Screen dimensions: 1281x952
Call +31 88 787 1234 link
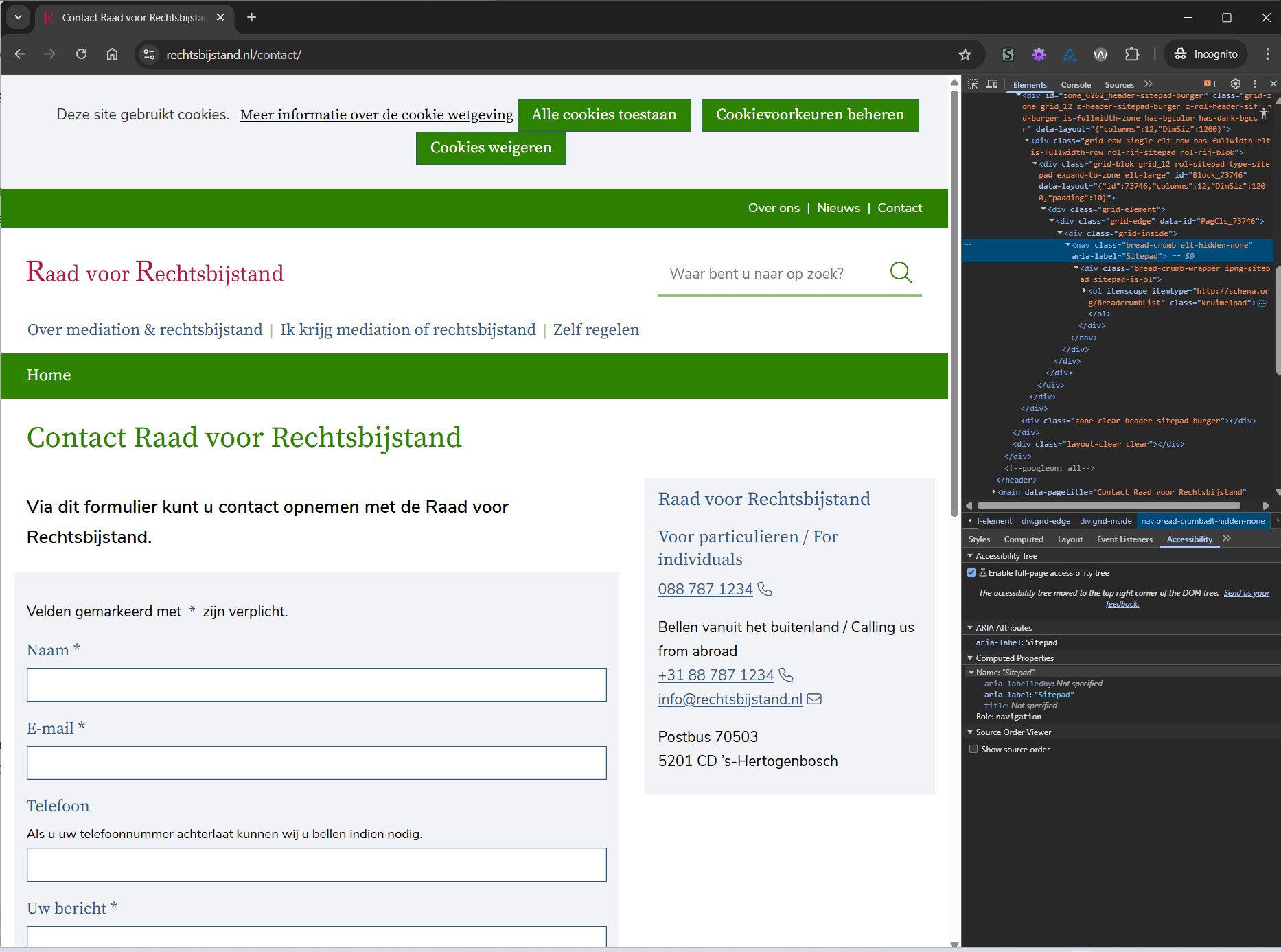click(715, 675)
